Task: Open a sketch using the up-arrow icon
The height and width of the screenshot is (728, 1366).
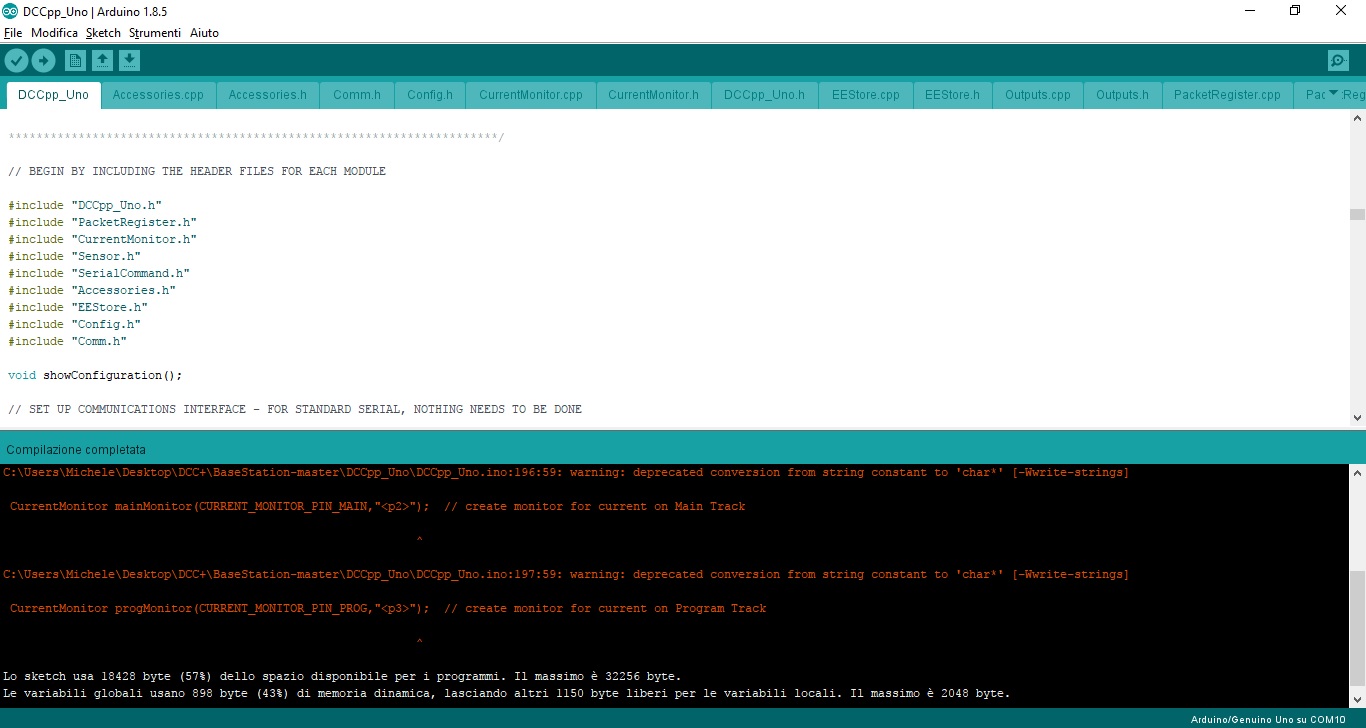Action: coord(102,60)
